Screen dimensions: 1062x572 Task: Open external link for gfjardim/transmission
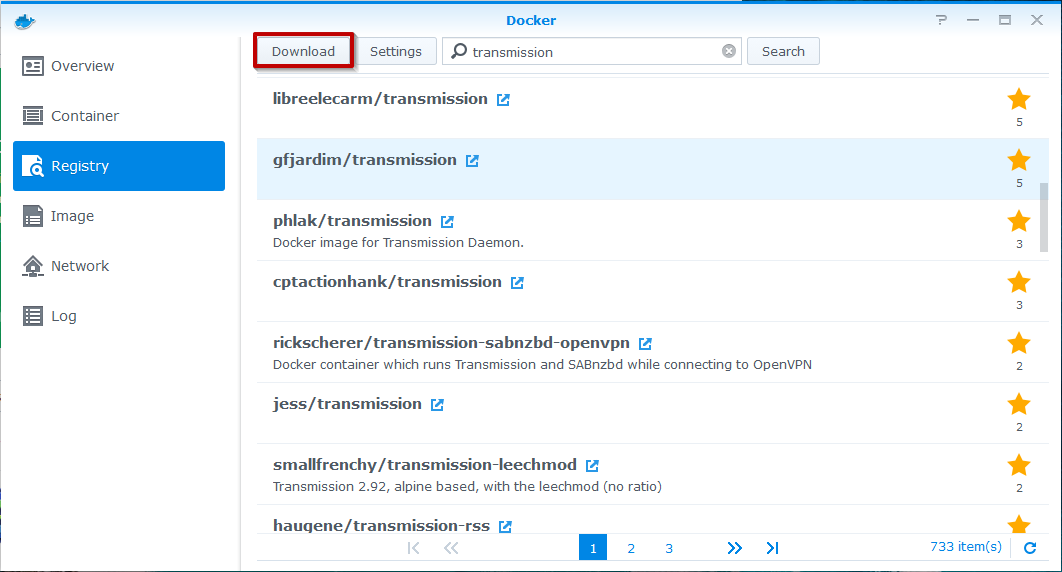click(x=472, y=160)
